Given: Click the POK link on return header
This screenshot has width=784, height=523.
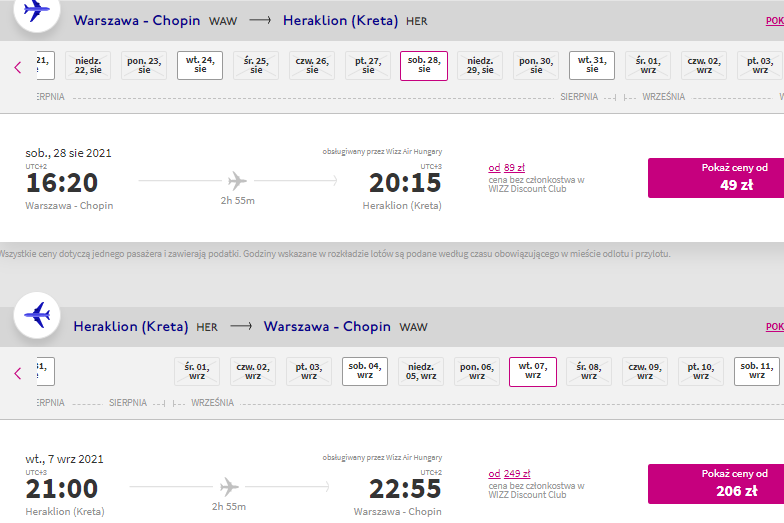Looking at the screenshot, I should [x=774, y=326].
